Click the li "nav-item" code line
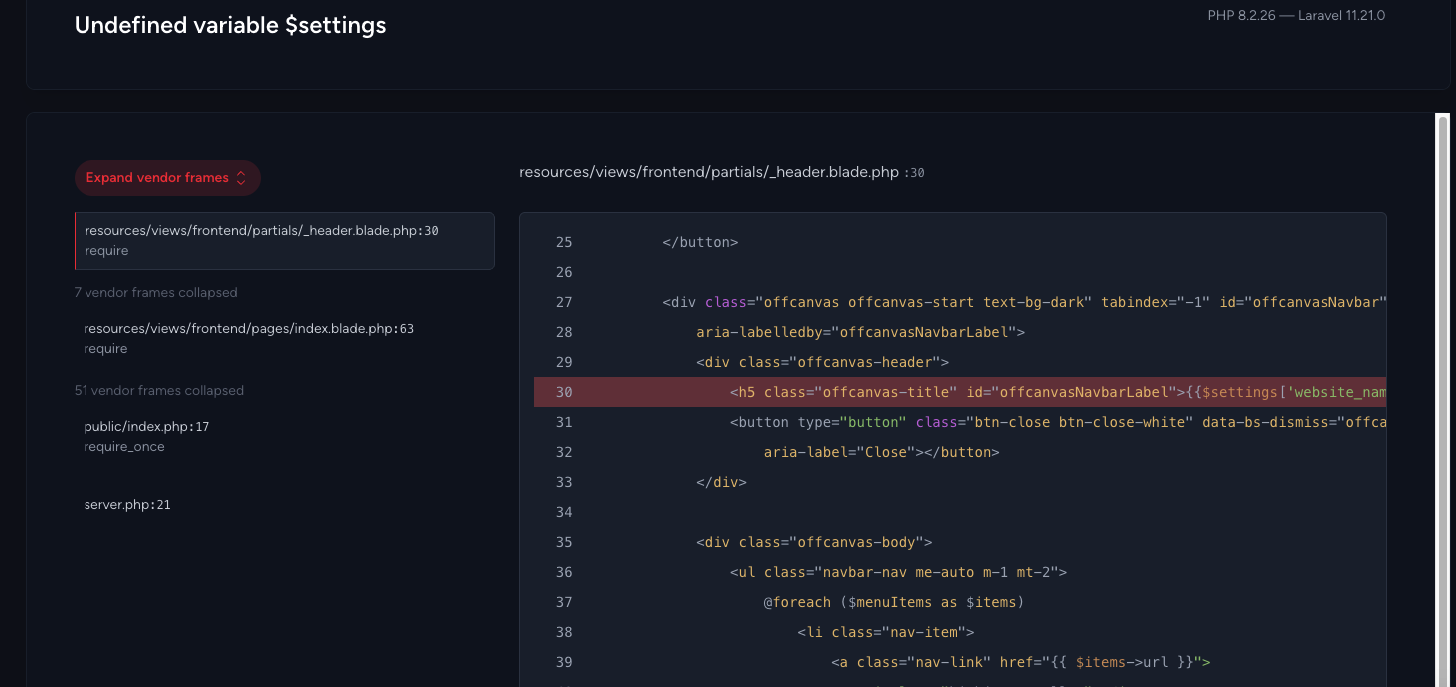 coord(885,632)
